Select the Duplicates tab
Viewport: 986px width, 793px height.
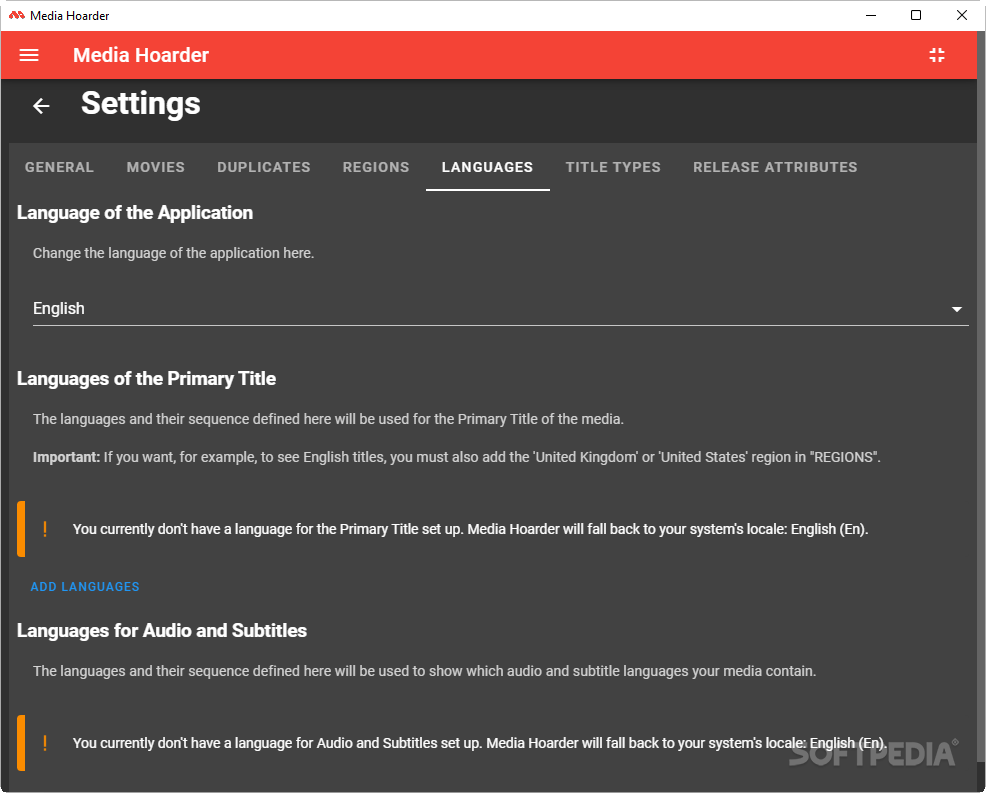click(x=263, y=167)
